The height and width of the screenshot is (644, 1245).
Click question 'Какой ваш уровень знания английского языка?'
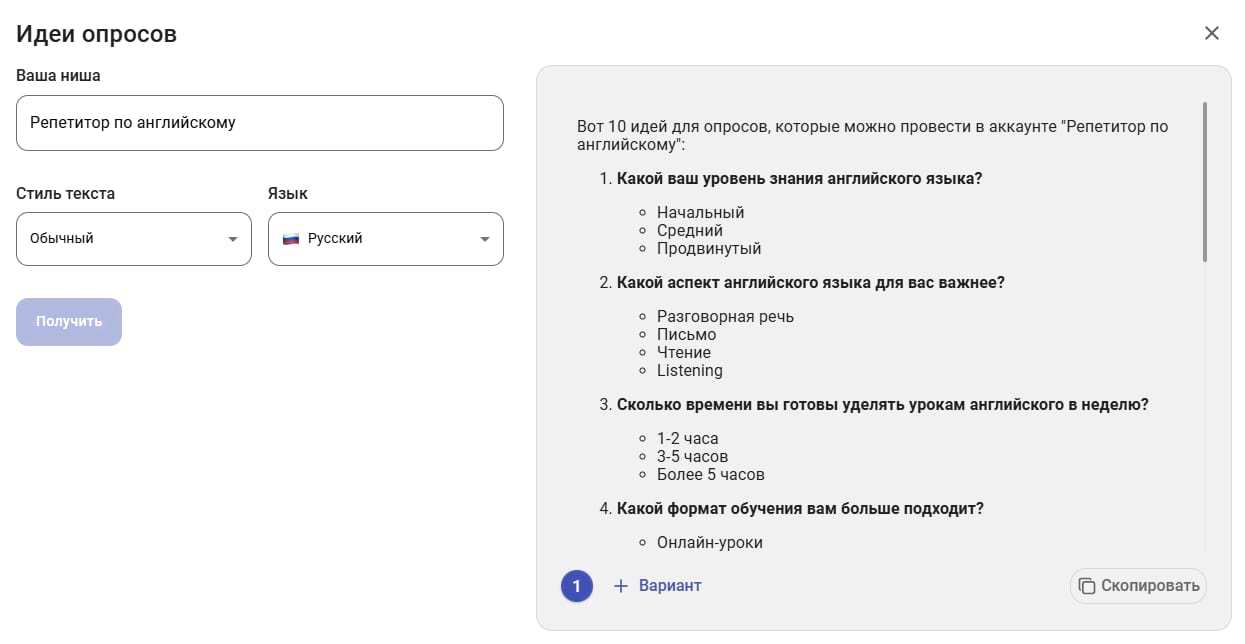799,179
